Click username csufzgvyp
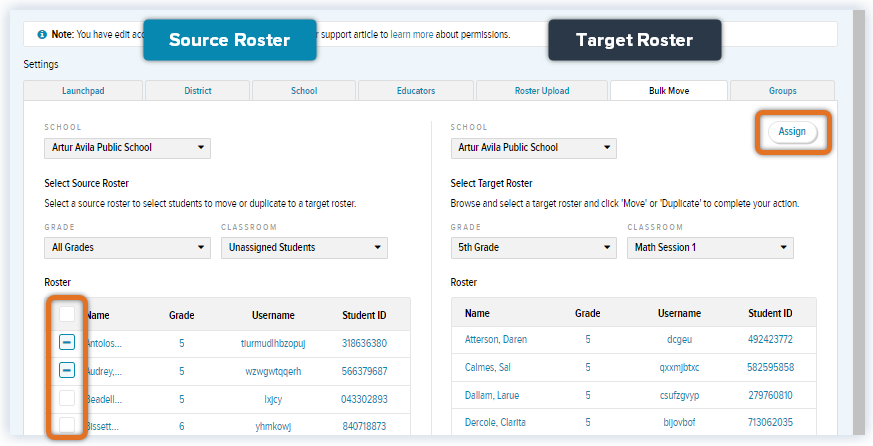This screenshot has width=873, height=446. [x=679, y=395]
